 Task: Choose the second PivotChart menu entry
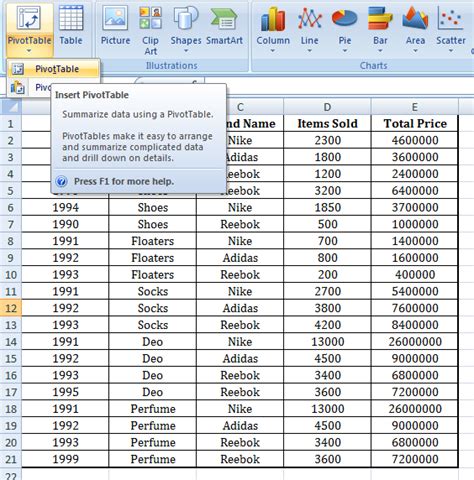click(30, 87)
